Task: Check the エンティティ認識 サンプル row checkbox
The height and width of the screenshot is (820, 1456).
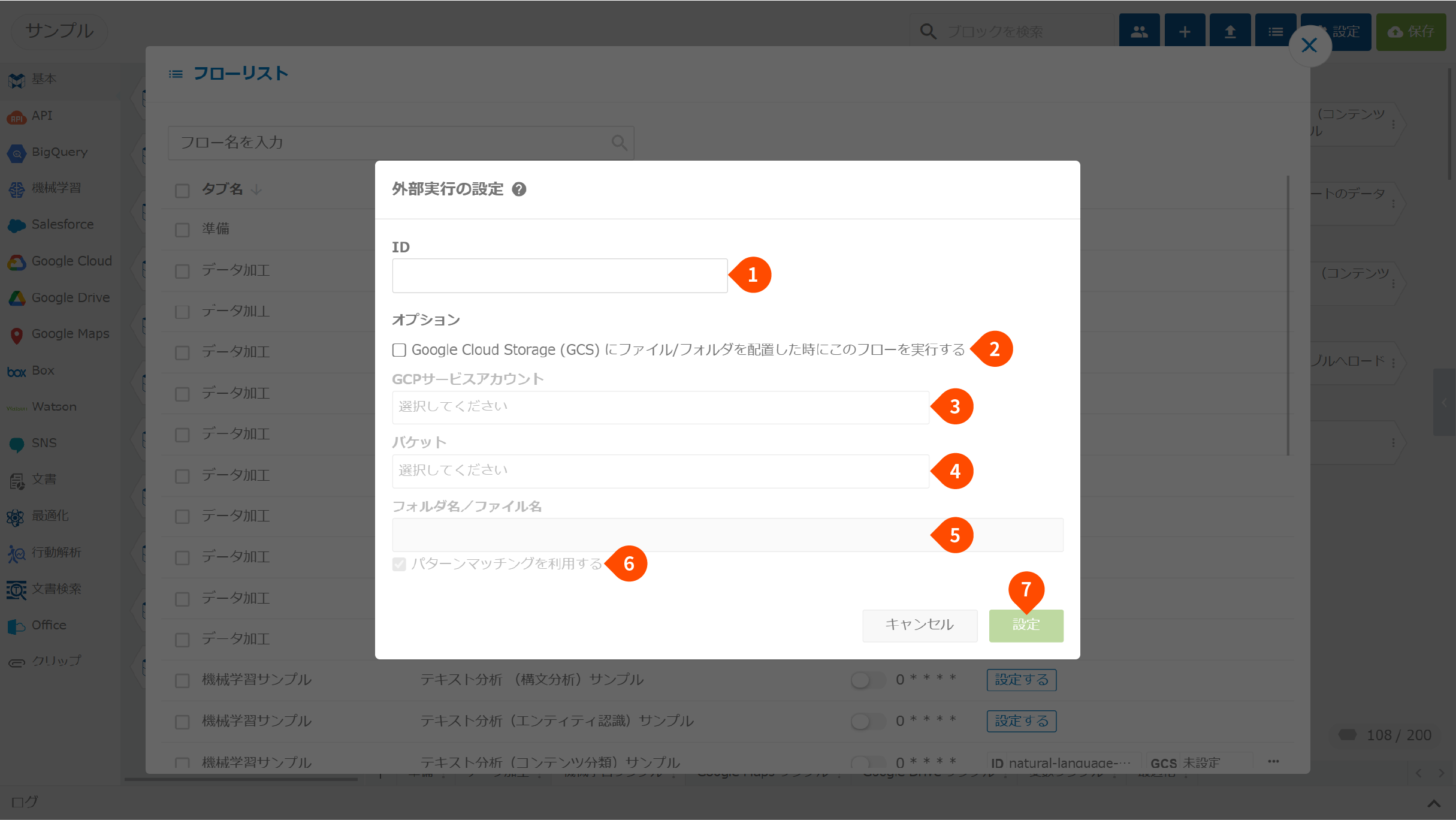Action: tap(182, 722)
